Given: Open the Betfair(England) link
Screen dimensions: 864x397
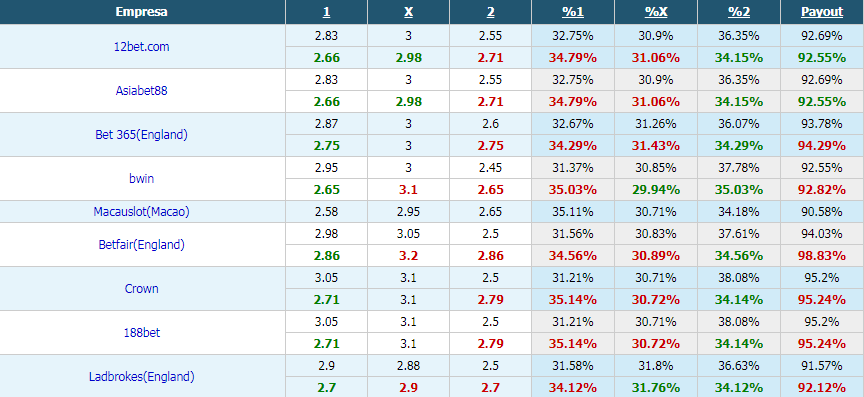Looking at the screenshot, I should click(142, 245).
